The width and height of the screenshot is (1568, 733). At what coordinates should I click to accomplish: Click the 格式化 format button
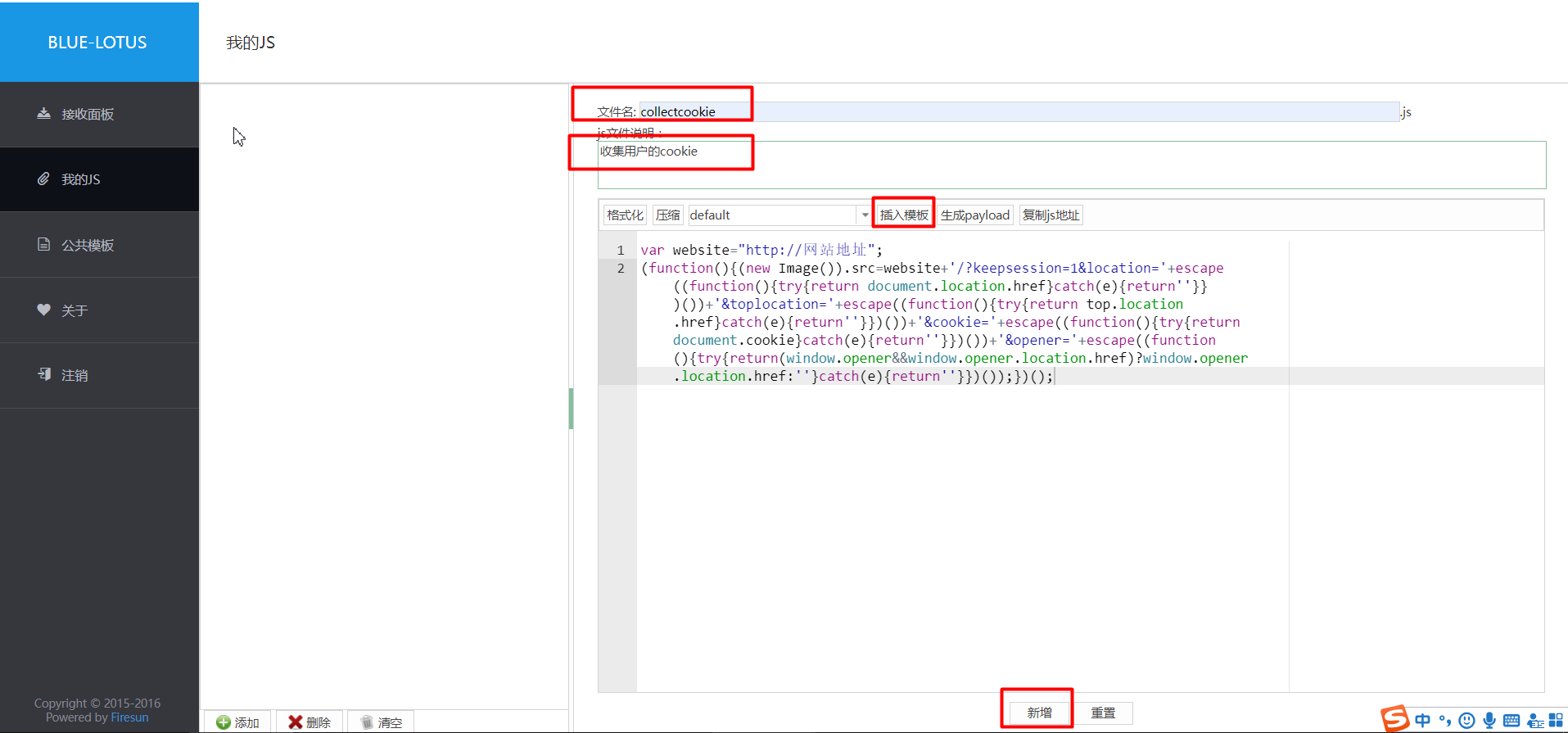point(625,215)
